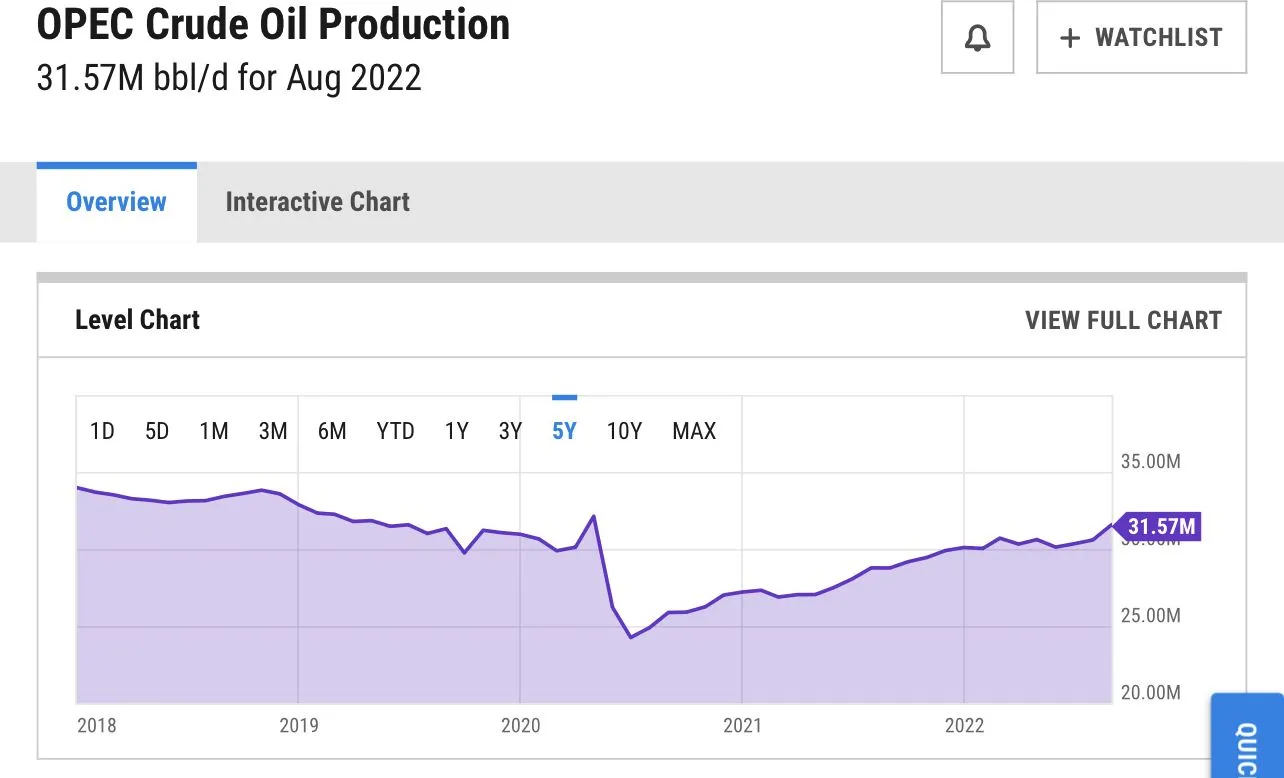Select the 1D time range
1284x778 pixels.
coord(102,431)
